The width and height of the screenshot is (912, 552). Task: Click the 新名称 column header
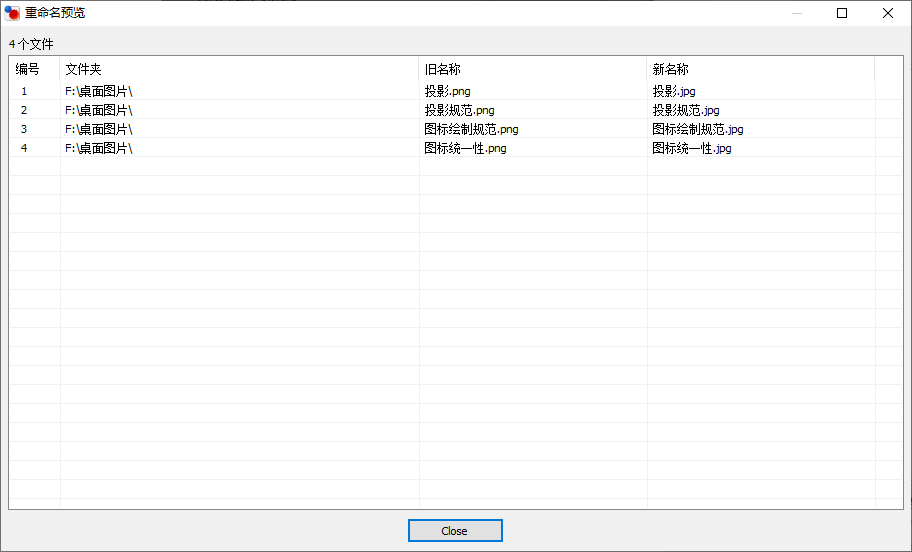pyautogui.click(x=760, y=69)
